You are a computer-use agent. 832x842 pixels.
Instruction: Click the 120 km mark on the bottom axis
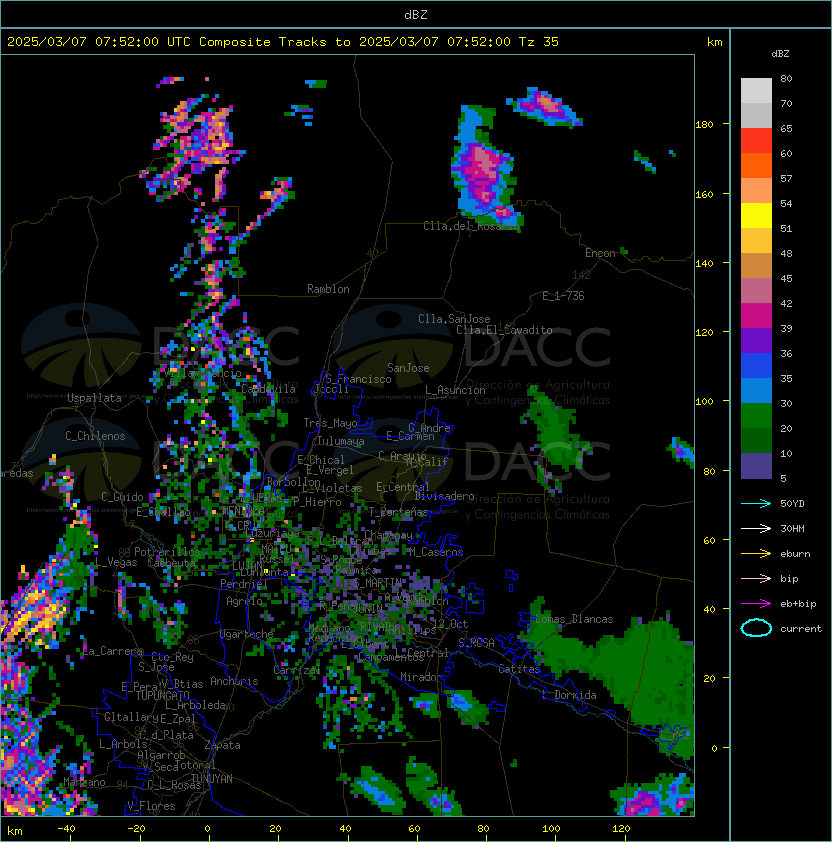coord(621,829)
